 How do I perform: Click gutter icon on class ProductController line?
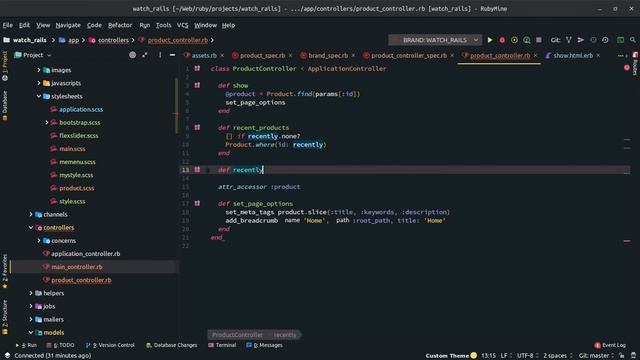click(x=197, y=69)
